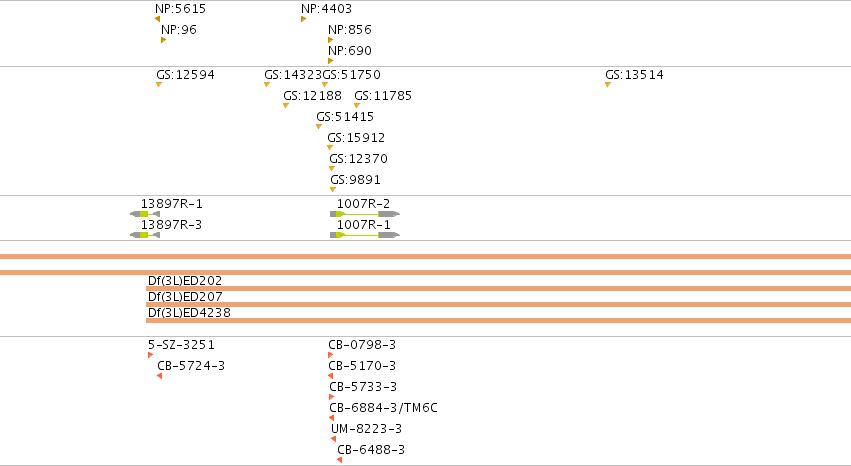The height and width of the screenshot is (466, 851).
Task: Click the UM-8223-3 label text
Action: click(x=366, y=429)
